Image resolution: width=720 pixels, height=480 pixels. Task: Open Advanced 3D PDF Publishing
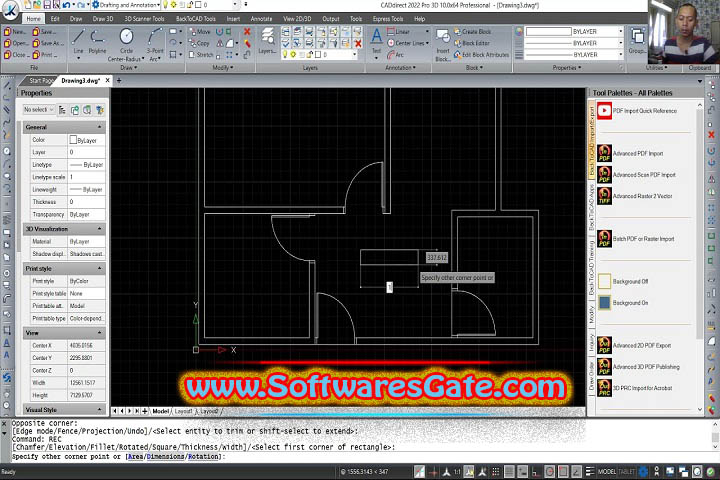click(639, 367)
